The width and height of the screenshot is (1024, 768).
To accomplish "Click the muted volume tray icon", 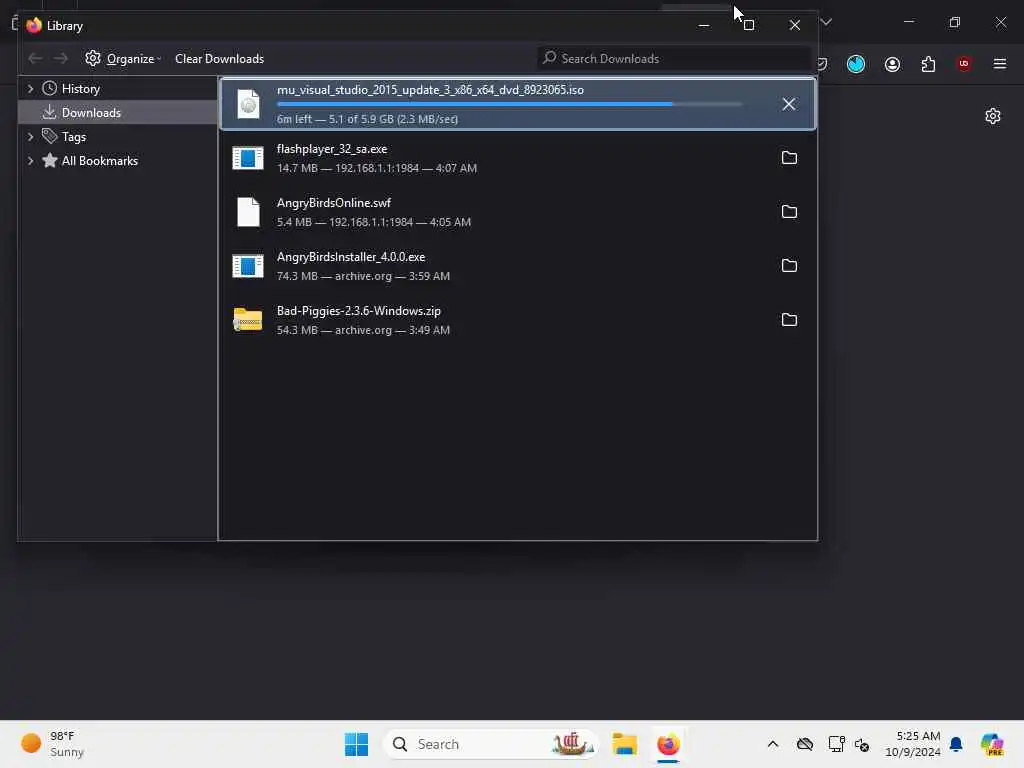I will pos(862,744).
